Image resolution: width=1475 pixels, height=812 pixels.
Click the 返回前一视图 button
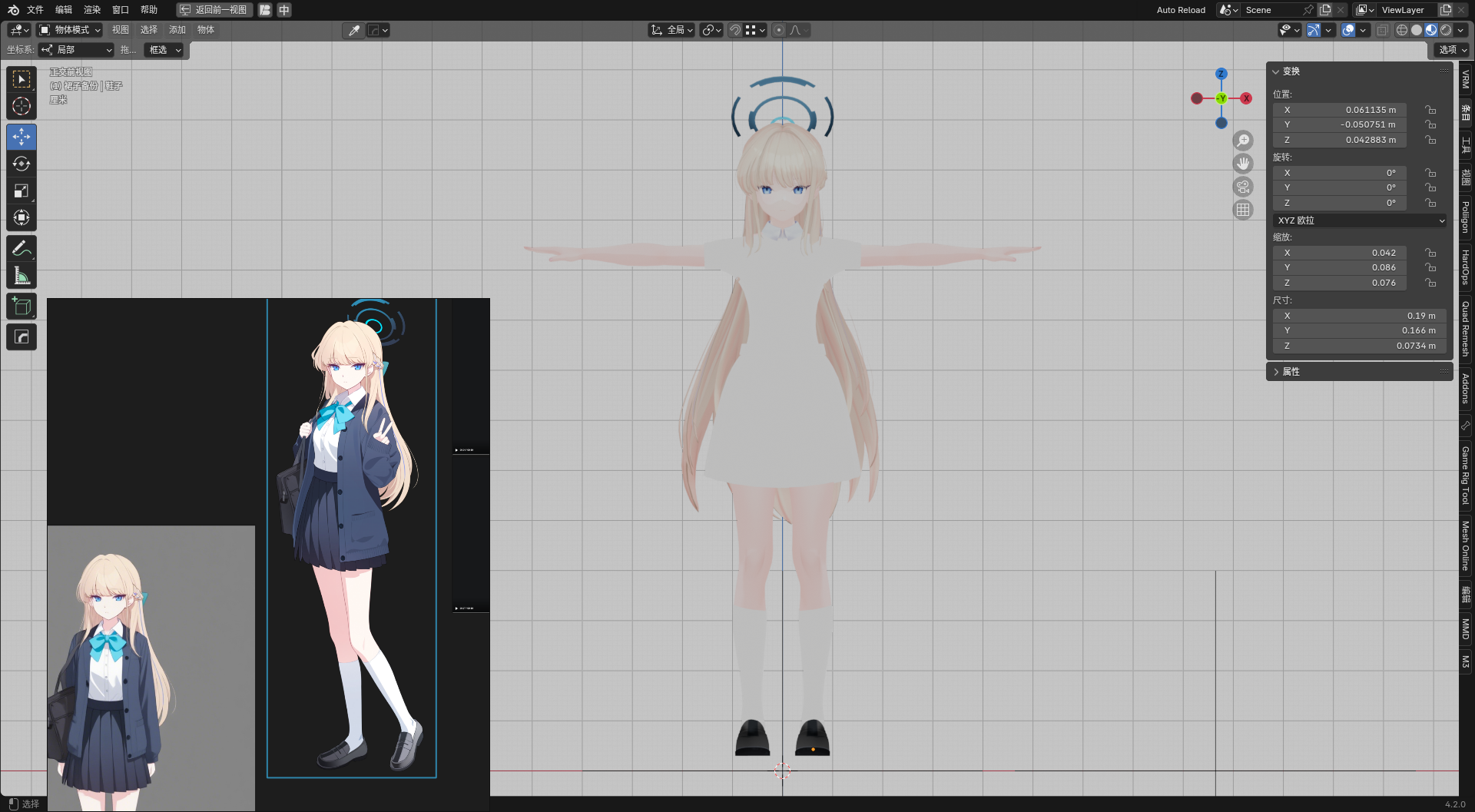coord(214,10)
